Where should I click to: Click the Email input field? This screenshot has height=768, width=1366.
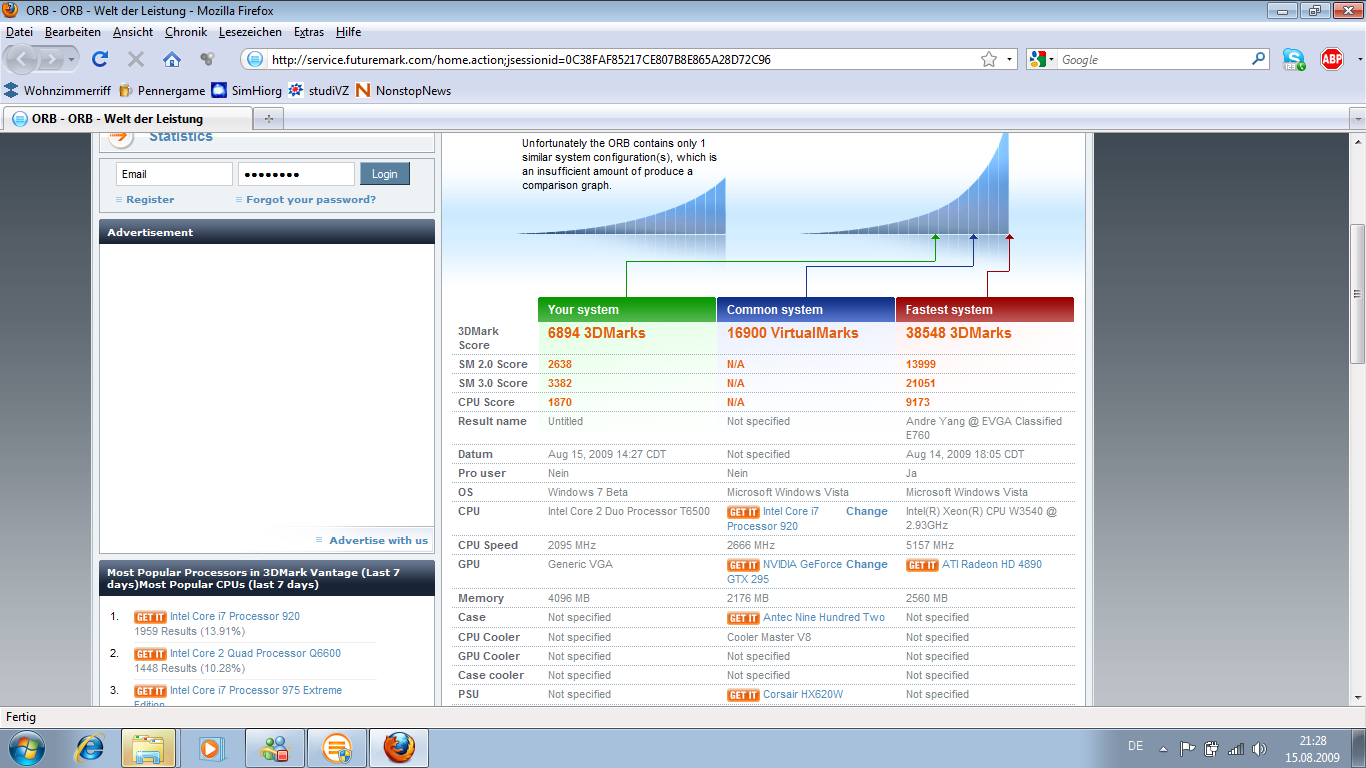click(174, 174)
